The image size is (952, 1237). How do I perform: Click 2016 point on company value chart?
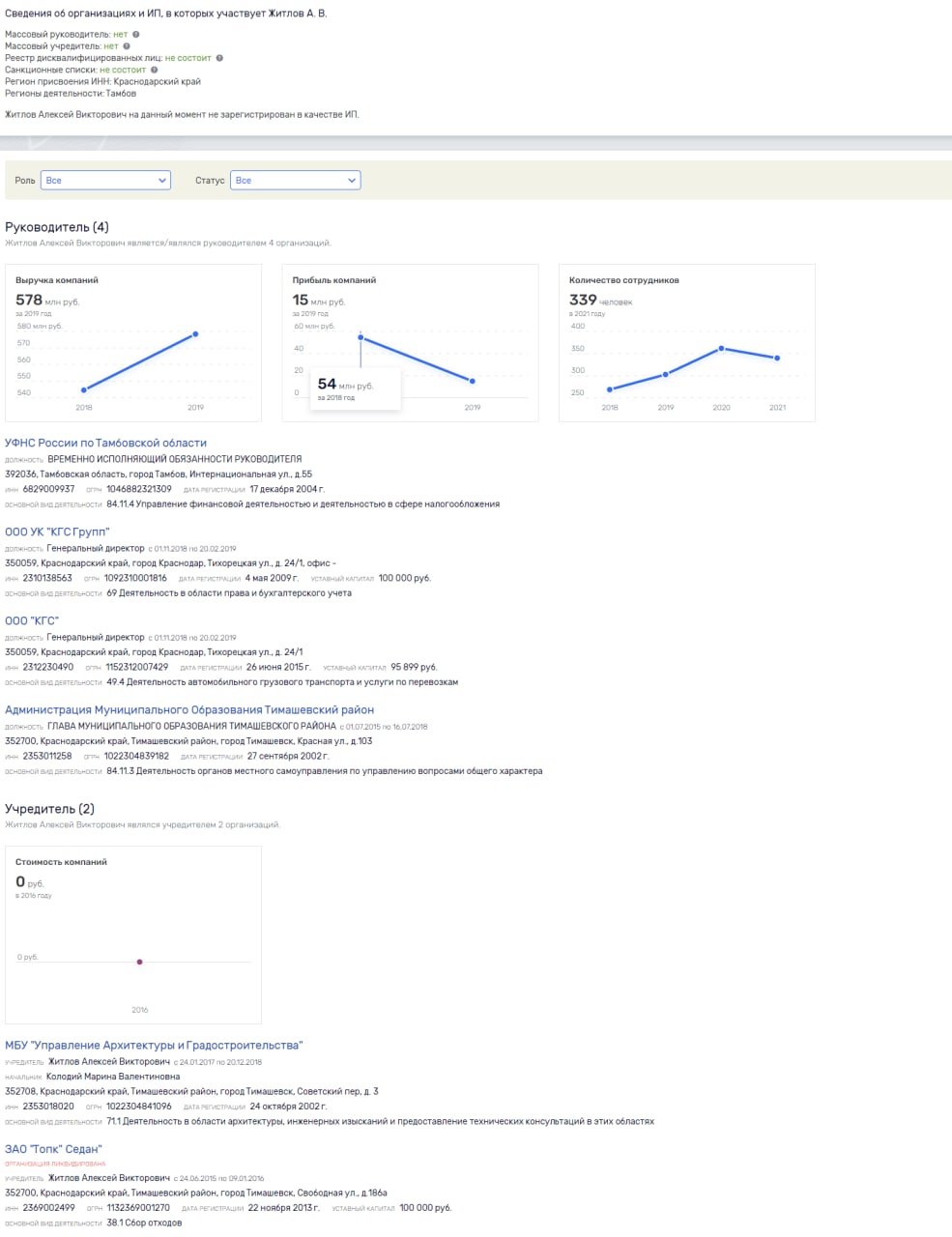click(140, 962)
